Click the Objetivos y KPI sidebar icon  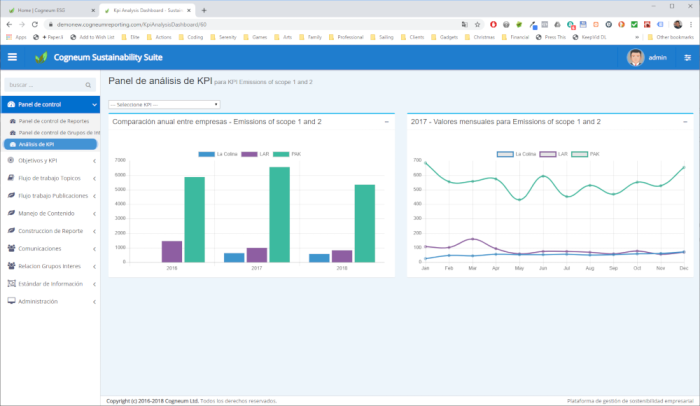click(x=10, y=160)
